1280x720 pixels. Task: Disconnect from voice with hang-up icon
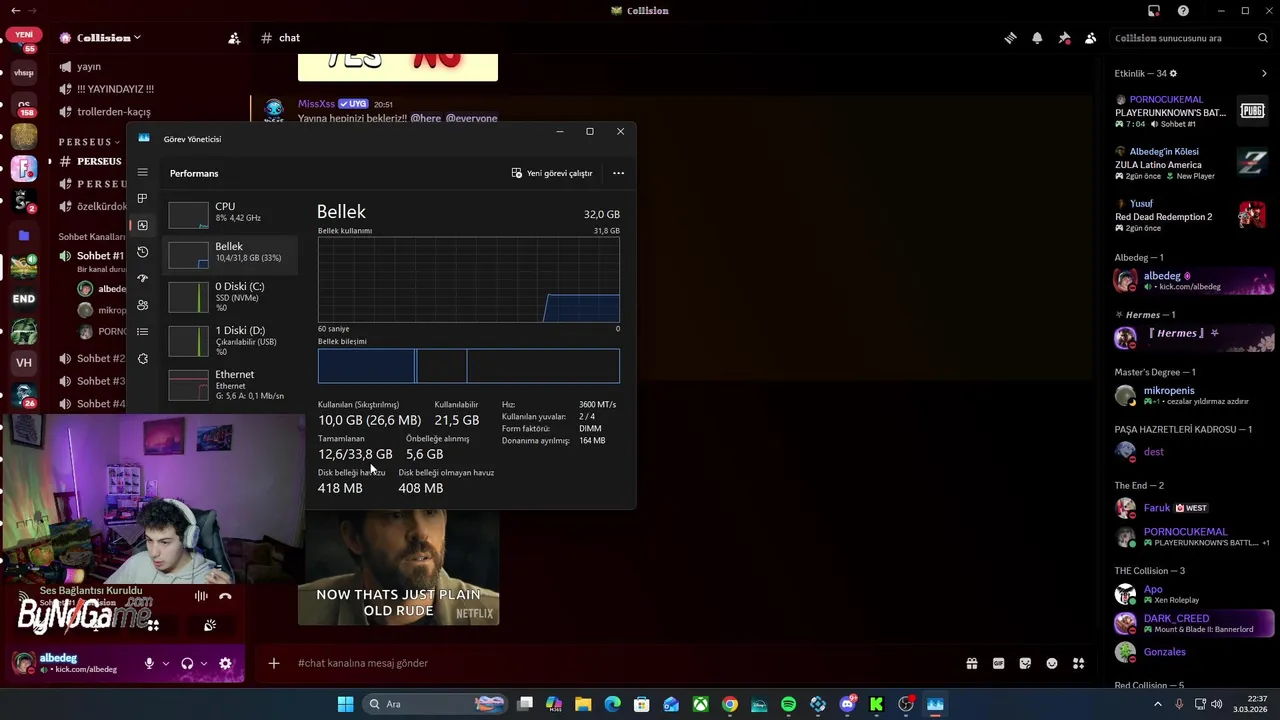click(225, 597)
